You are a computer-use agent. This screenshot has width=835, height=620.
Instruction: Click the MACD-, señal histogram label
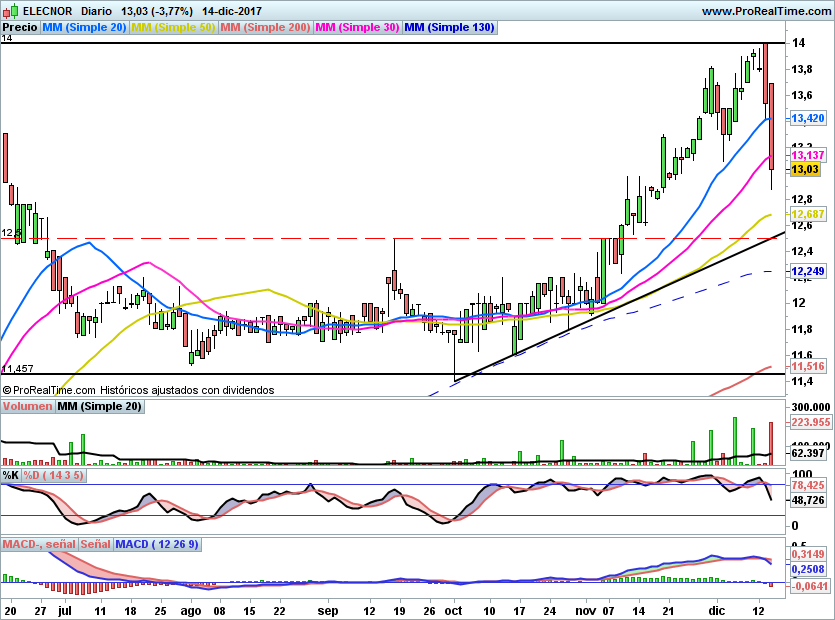39,544
